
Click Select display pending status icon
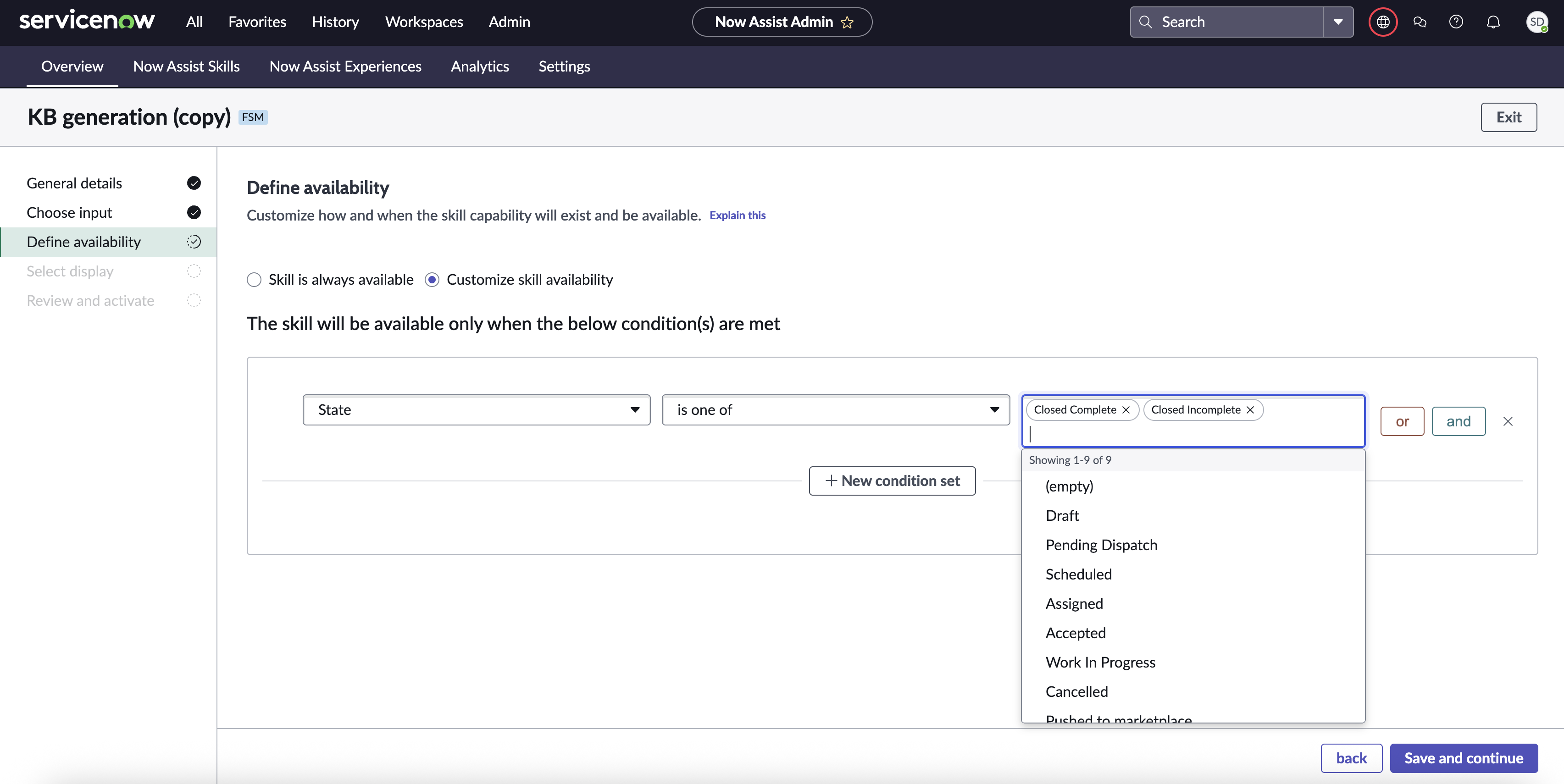point(194,271)
